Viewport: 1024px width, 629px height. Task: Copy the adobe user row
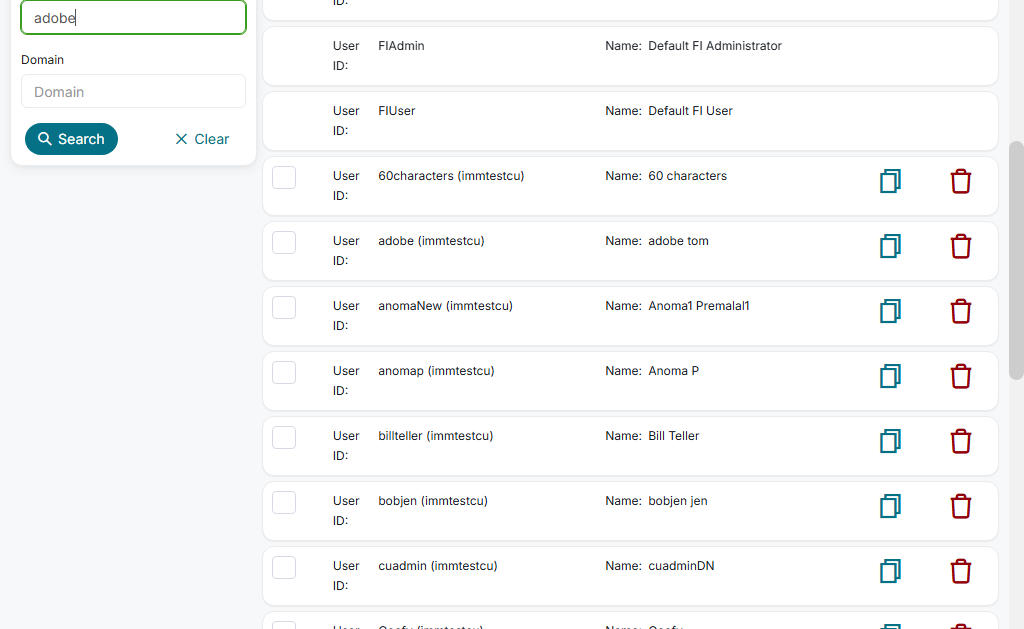[890, 246]
